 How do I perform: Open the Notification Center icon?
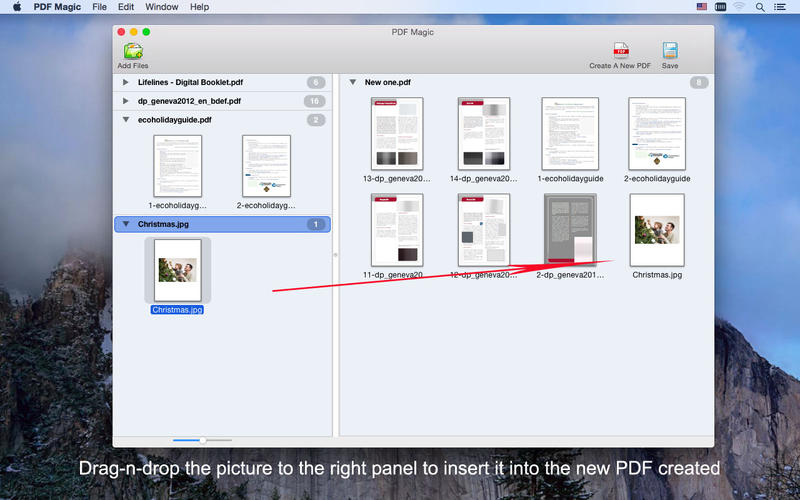(783, 7)
